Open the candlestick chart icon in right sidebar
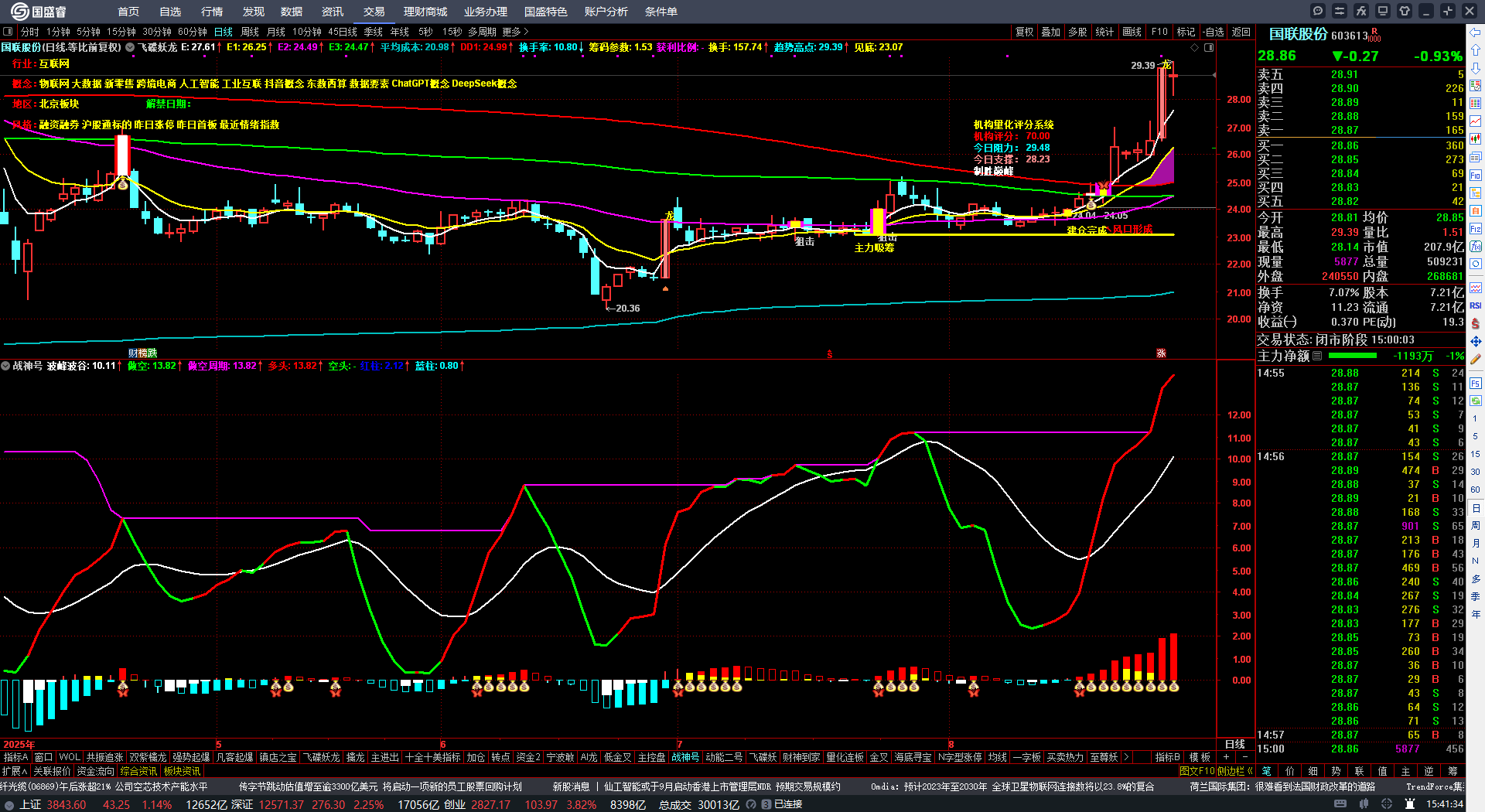 pos(1476,139)
